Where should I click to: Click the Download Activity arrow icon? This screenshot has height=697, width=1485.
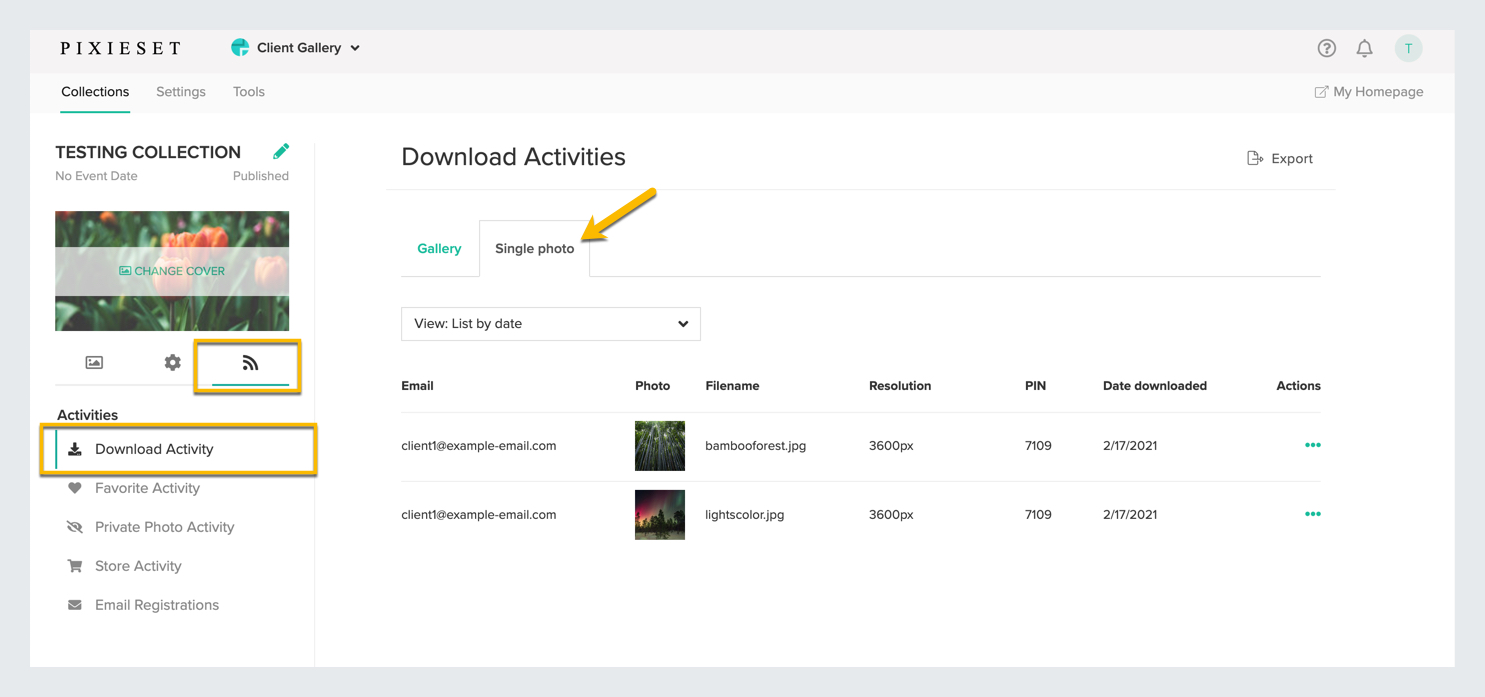(x=75, y=449)
